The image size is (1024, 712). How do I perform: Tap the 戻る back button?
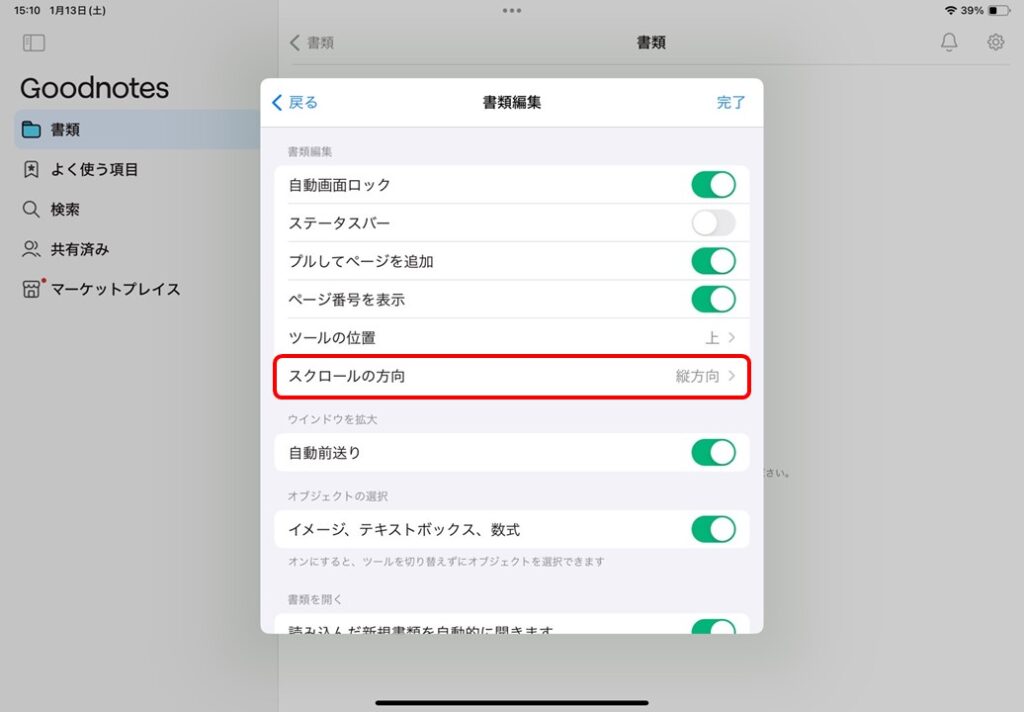[295, 103]
